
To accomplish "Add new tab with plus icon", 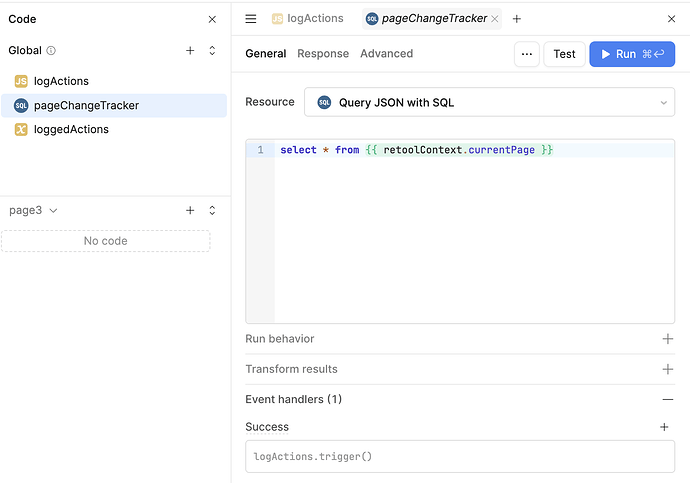I will [517, 19].
